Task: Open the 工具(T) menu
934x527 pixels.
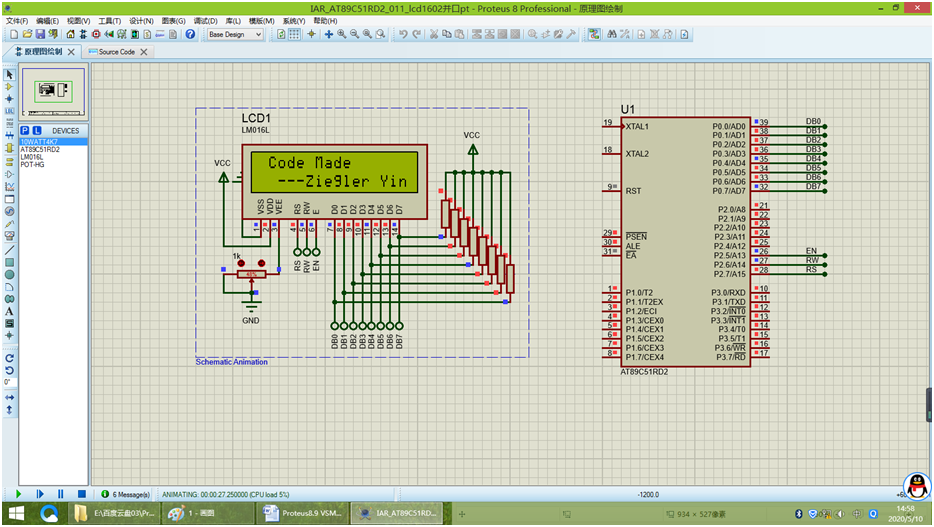Action: point(110,21)
